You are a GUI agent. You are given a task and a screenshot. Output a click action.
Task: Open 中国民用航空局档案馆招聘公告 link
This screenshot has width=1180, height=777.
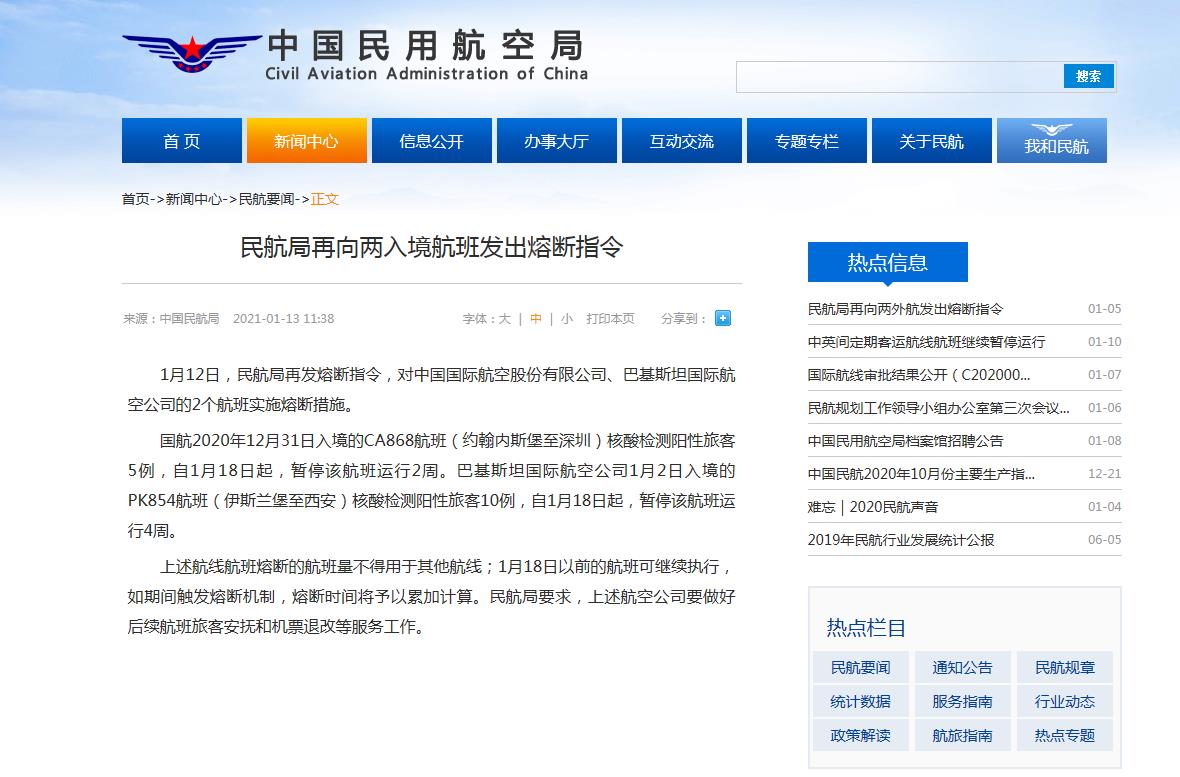[905, 441]
